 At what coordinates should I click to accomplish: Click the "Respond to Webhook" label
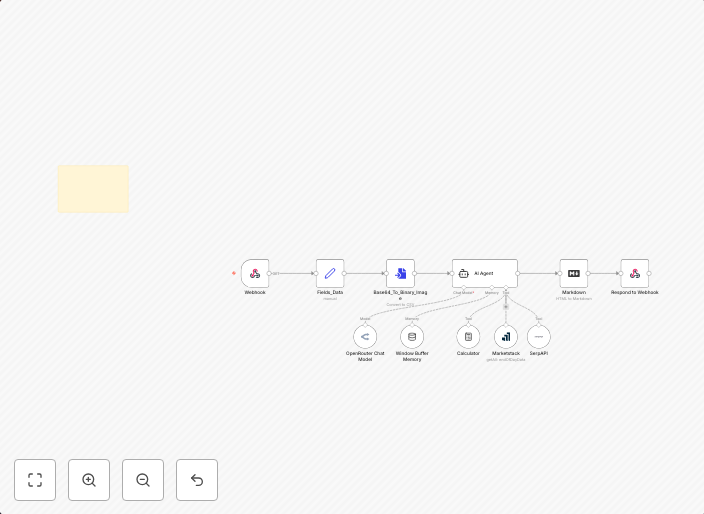[635, 292]
